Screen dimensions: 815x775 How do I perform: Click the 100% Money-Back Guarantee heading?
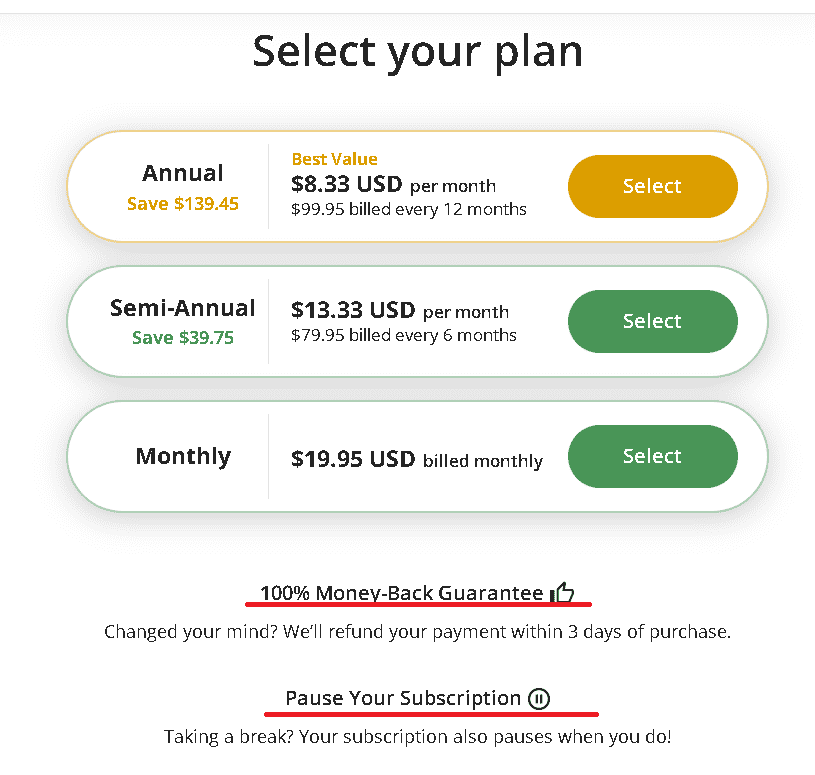pyautogui.click(x=401, y=593)
